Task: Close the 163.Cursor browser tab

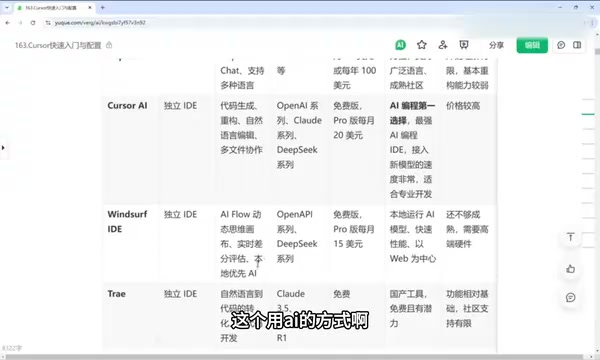Action: (90, 7)
